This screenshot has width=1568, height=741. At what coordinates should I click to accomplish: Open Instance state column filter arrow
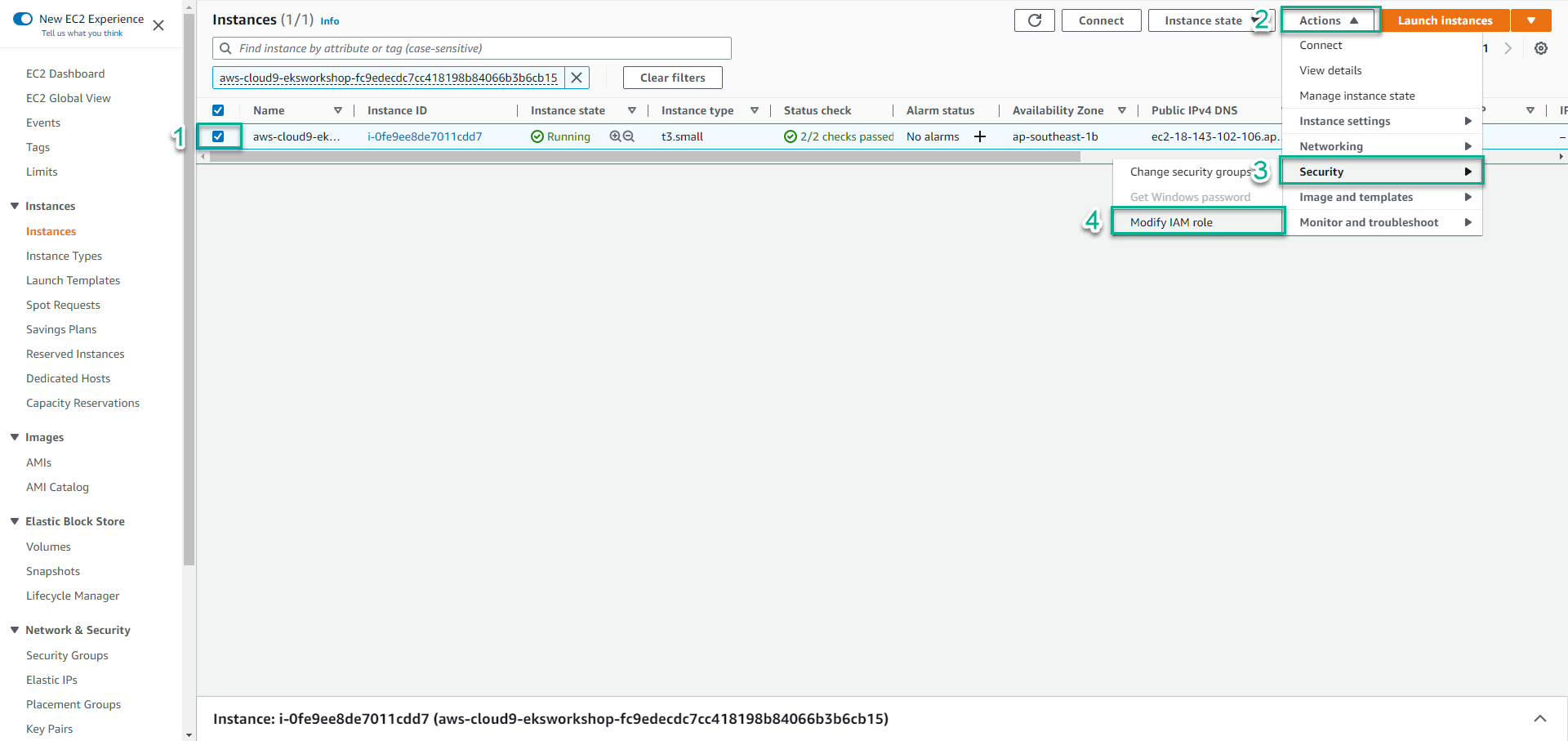pos(632,110)
